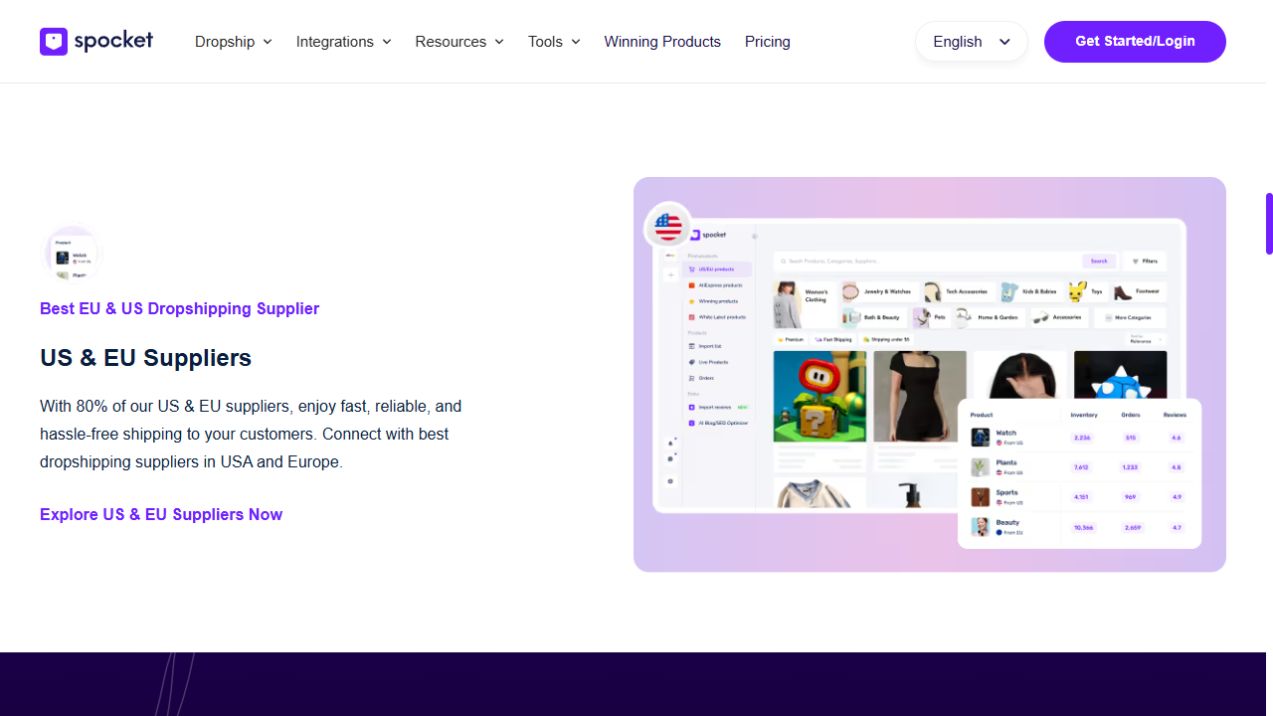Click the blue spiked shell product image
1273x716 pixels.
tap(1120, 375)
